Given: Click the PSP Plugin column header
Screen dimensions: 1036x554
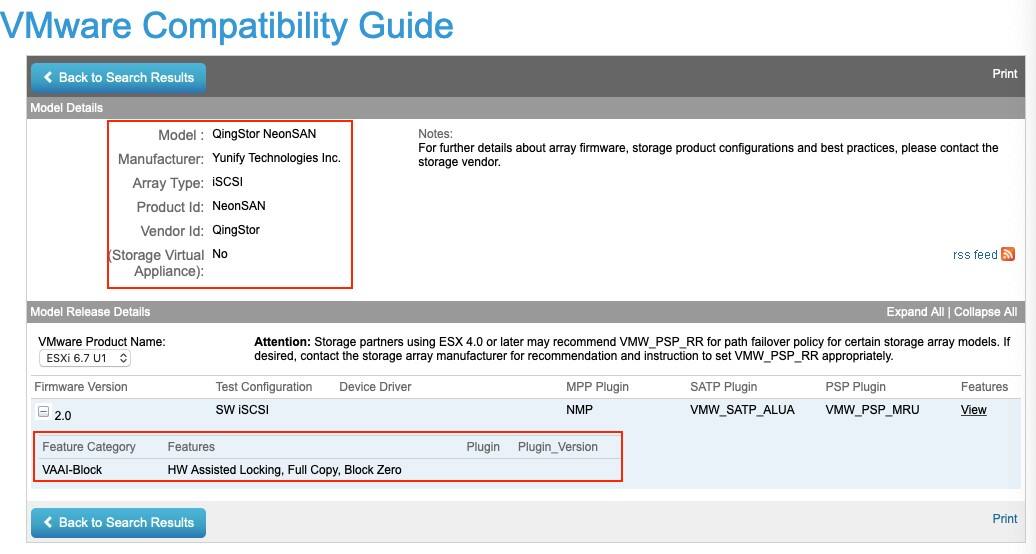Looking at the screenshot, I should (855, 387).
